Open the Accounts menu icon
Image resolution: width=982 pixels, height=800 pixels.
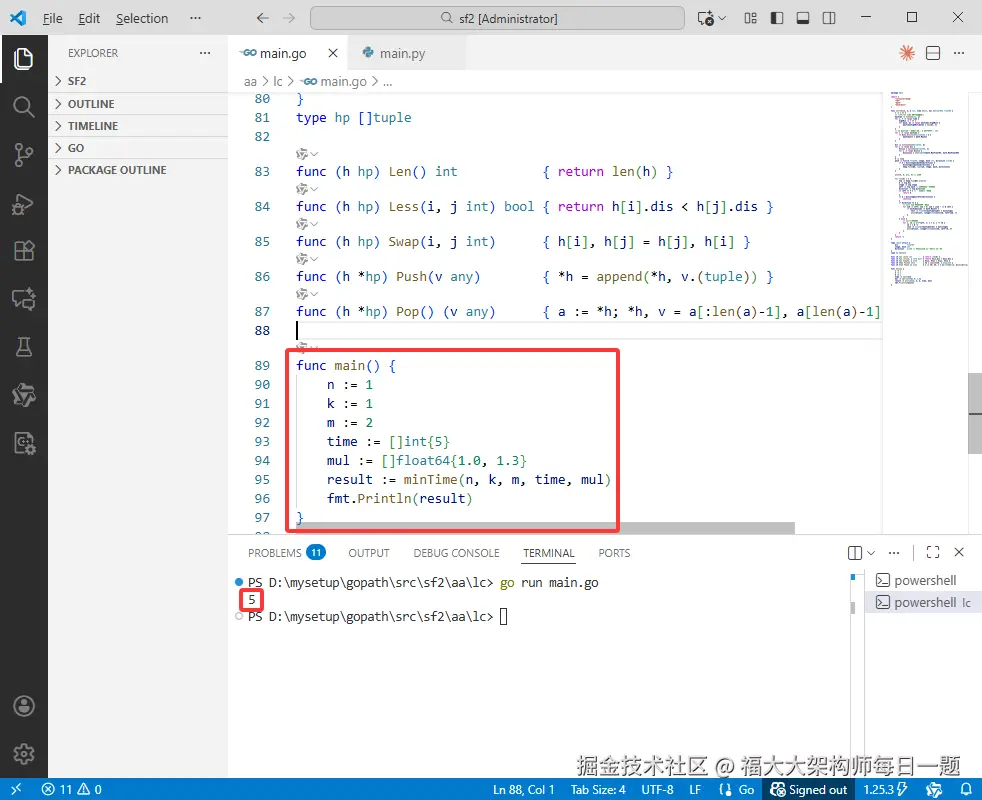coord(24,706)
